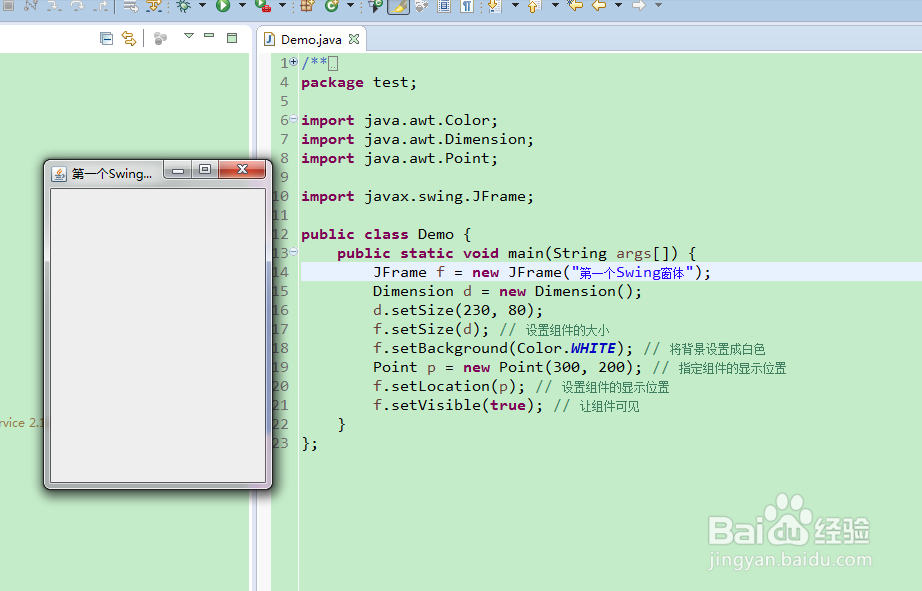
Task: Run the Demo application with the green Run icon
Action: [222, 9]
